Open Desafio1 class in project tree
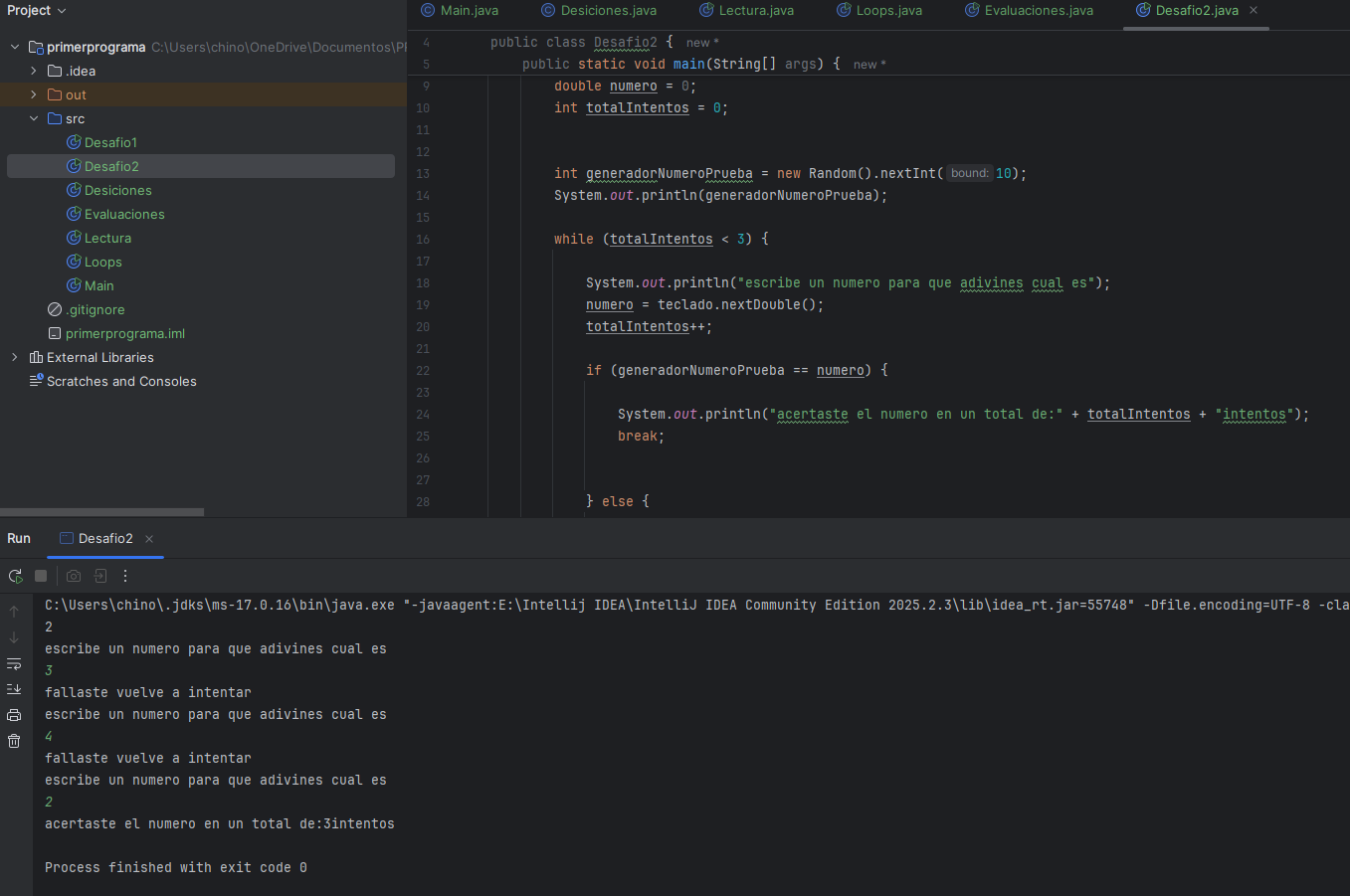 pos(110,142)
